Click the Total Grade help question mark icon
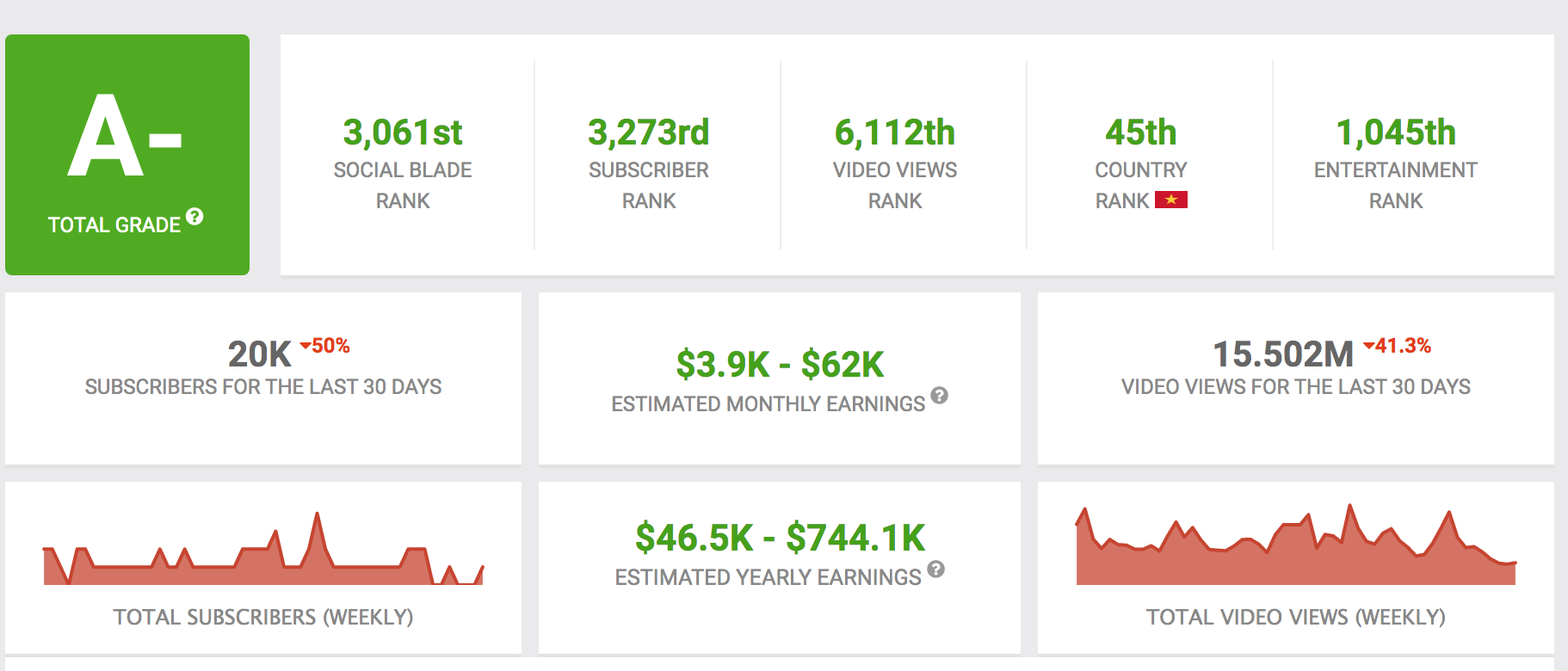1568x671 pixels. [x=195, y=216]
